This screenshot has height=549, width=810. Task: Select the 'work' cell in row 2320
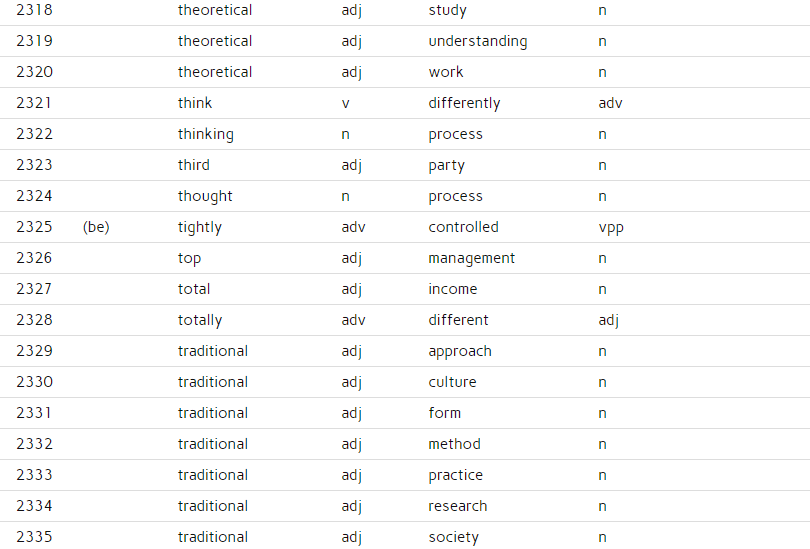(x=446, y=72)
